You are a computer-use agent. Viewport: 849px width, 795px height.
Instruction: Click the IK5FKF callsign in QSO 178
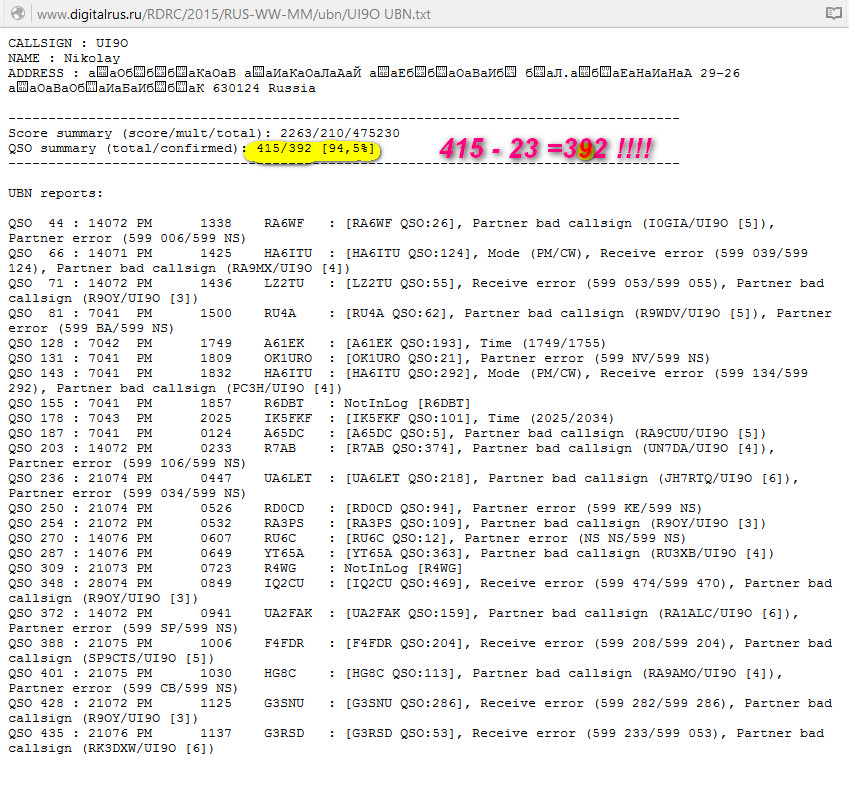click(x=288, y=418)
